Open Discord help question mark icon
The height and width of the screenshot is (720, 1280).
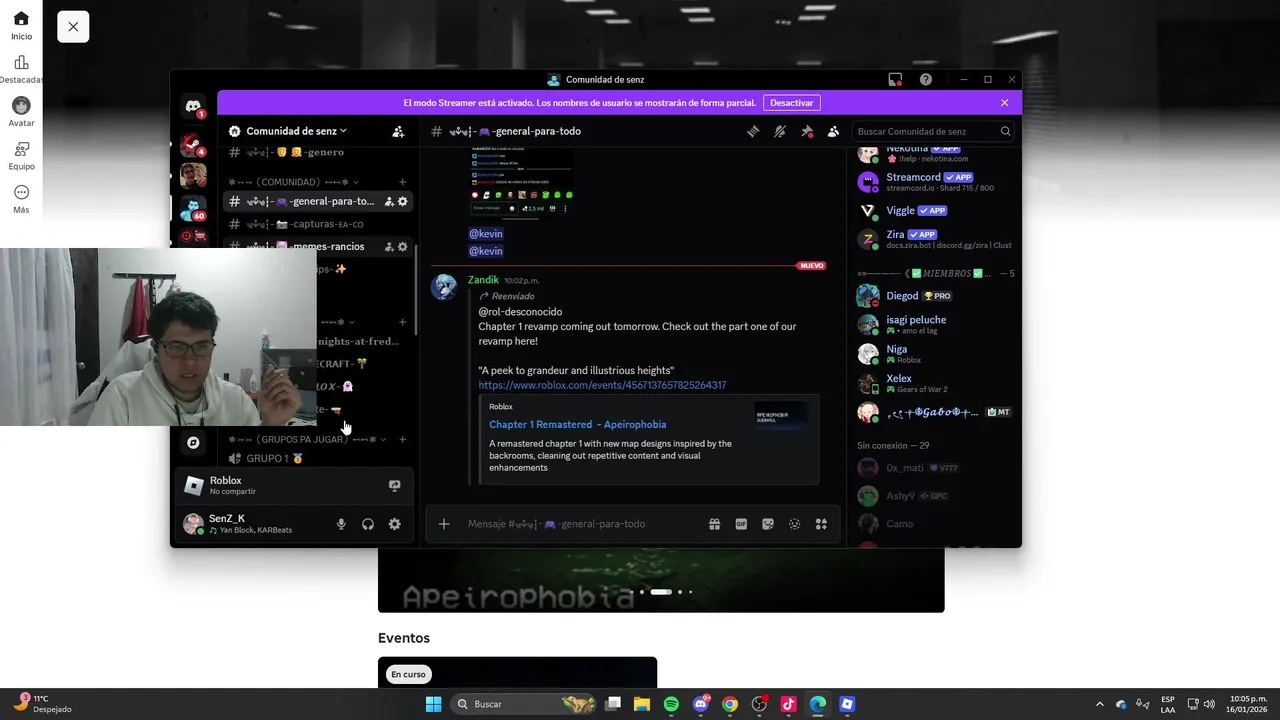tap(926, 80)
